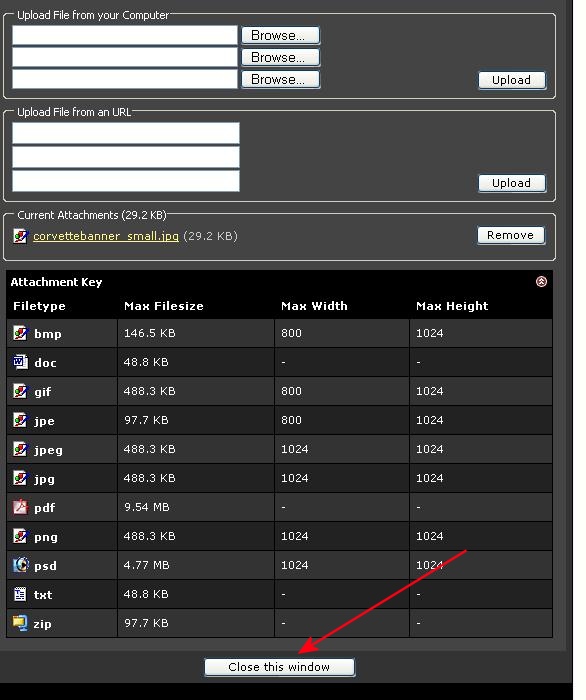Focus the first URL input field

126,133
